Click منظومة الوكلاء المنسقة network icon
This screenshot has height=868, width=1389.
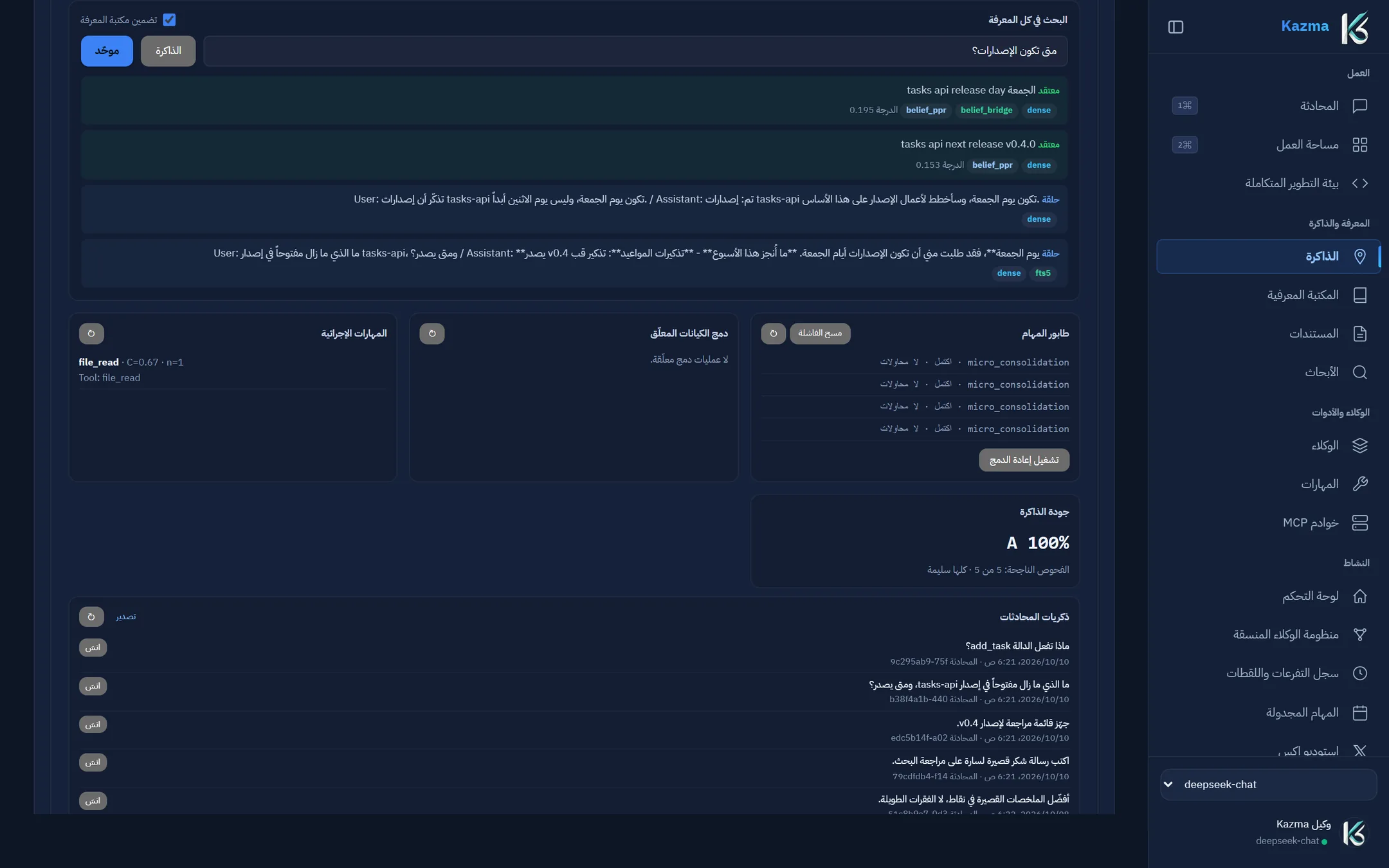pos(1359,635)
